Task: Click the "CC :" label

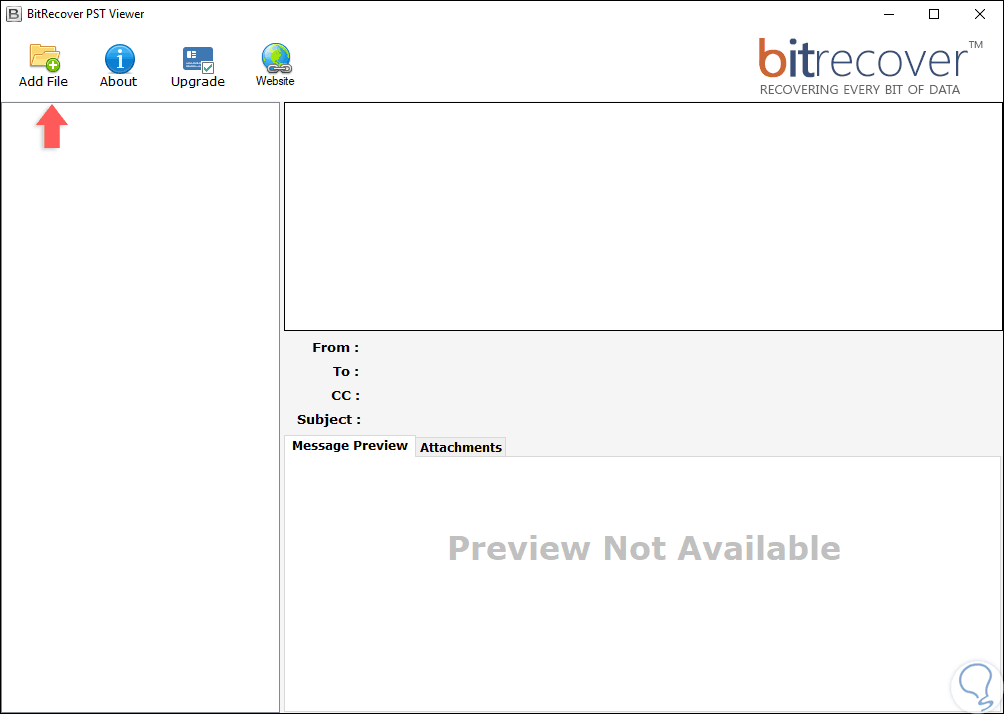Action: pyautogui.click(x=345, y=396)
